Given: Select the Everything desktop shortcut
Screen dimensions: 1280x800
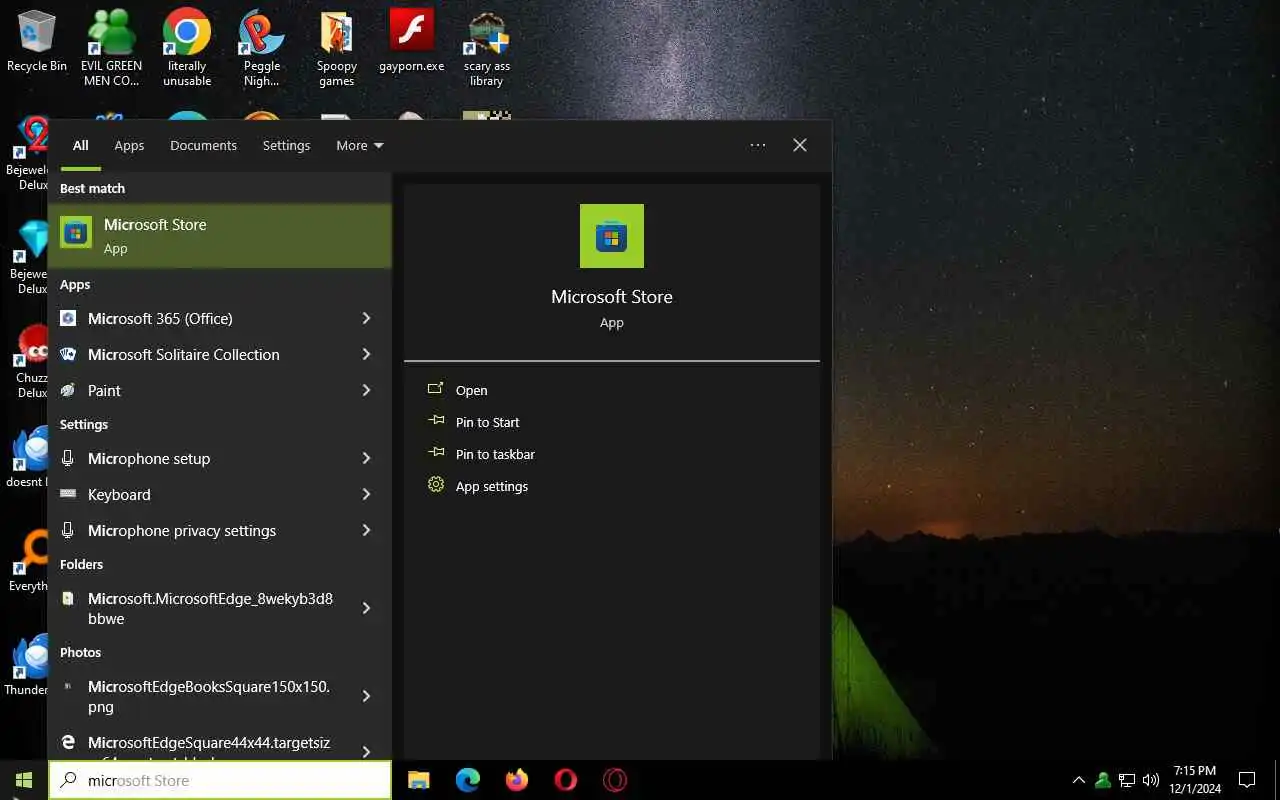Looking at the screenshot, I should 30,560.
